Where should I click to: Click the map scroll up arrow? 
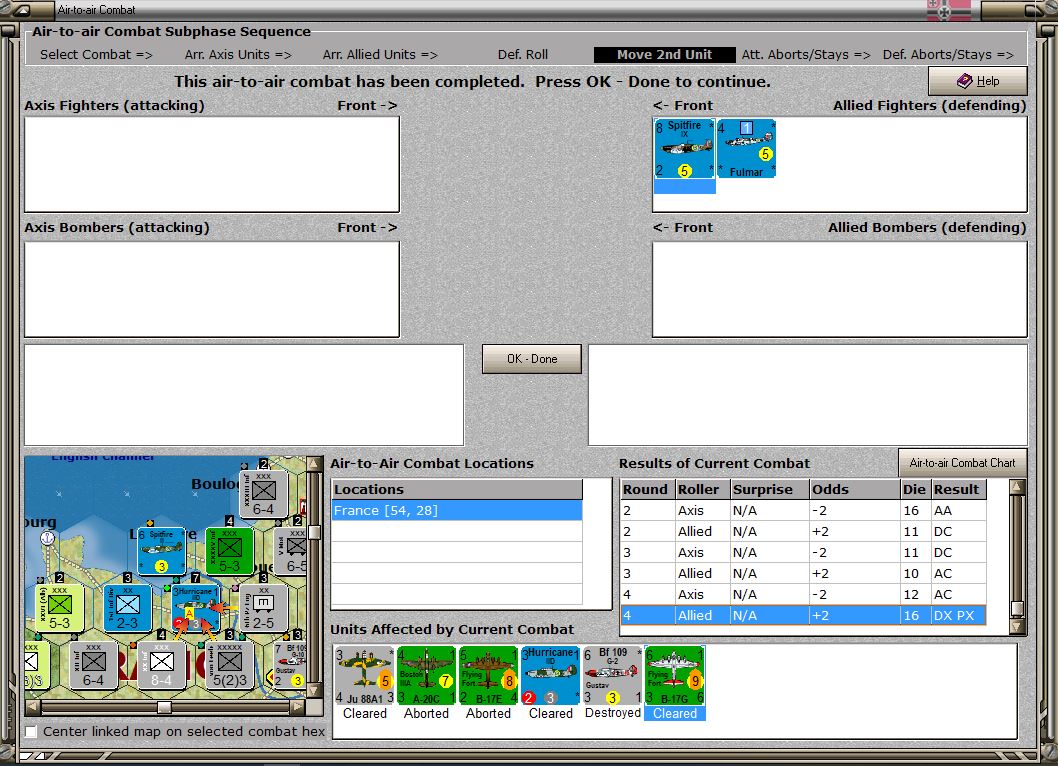point(314,464)
